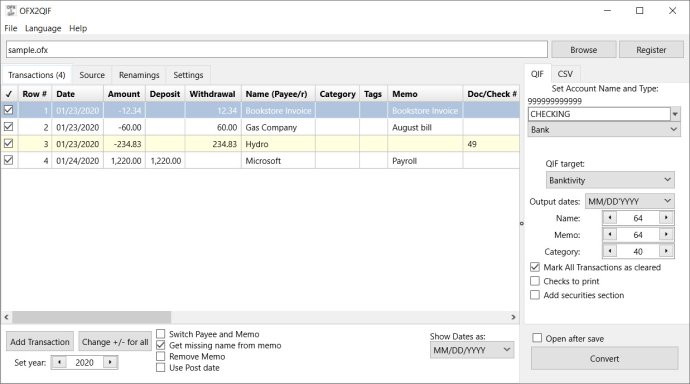
Task: Click the Register button
Action: 651,50
